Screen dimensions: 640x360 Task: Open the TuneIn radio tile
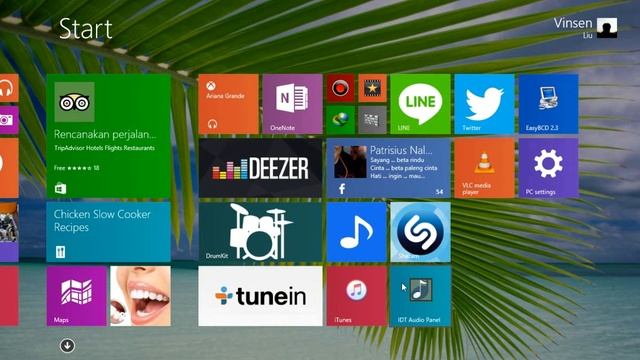(260, 296)
